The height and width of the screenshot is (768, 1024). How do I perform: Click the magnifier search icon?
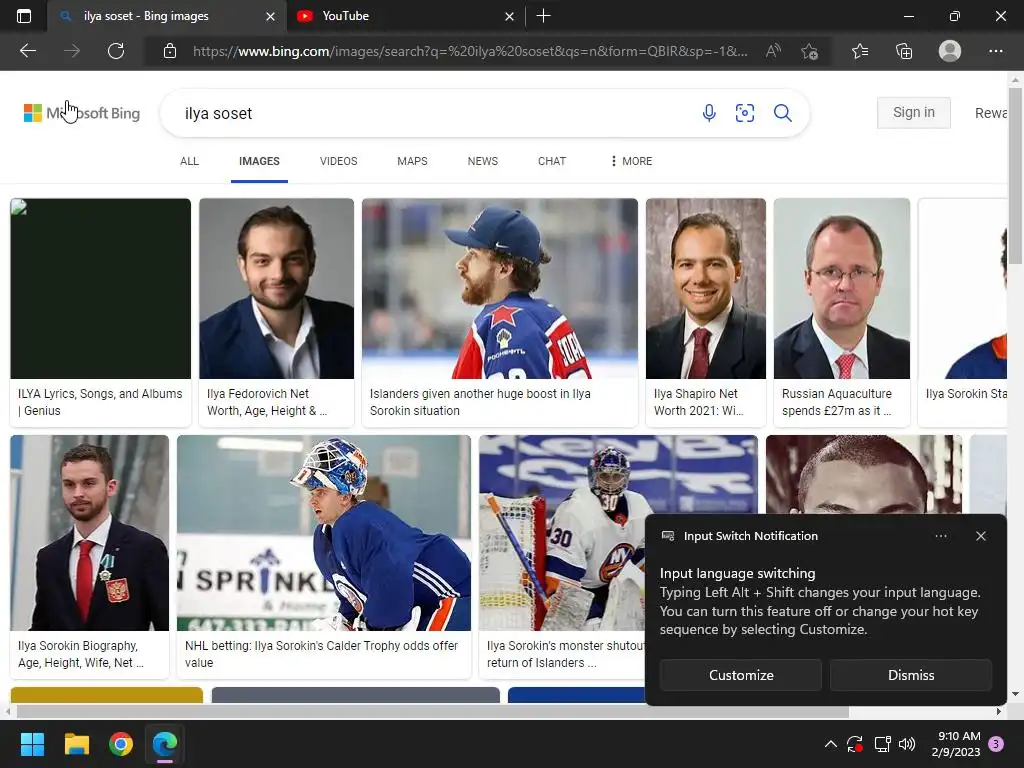coord(782,113)
